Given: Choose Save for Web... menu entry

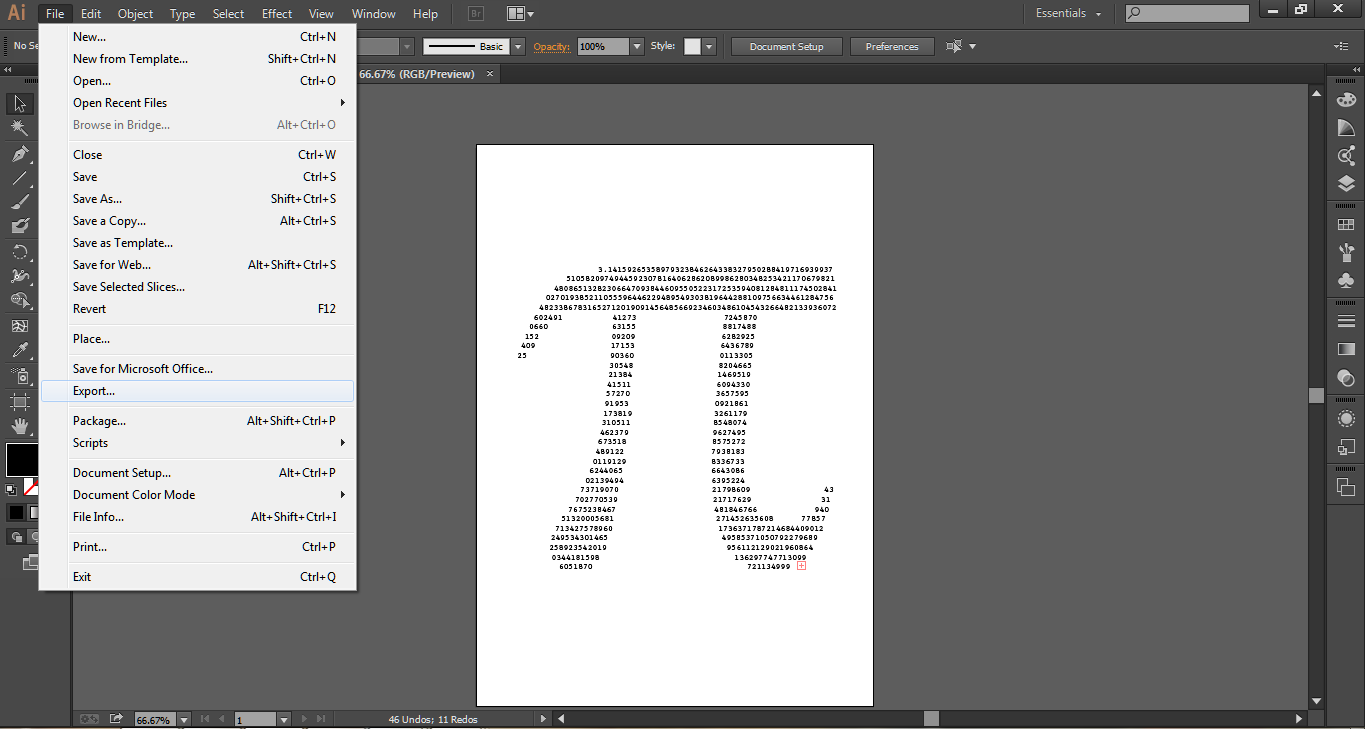Looking at the screenshot, I should tap(197, 265).
